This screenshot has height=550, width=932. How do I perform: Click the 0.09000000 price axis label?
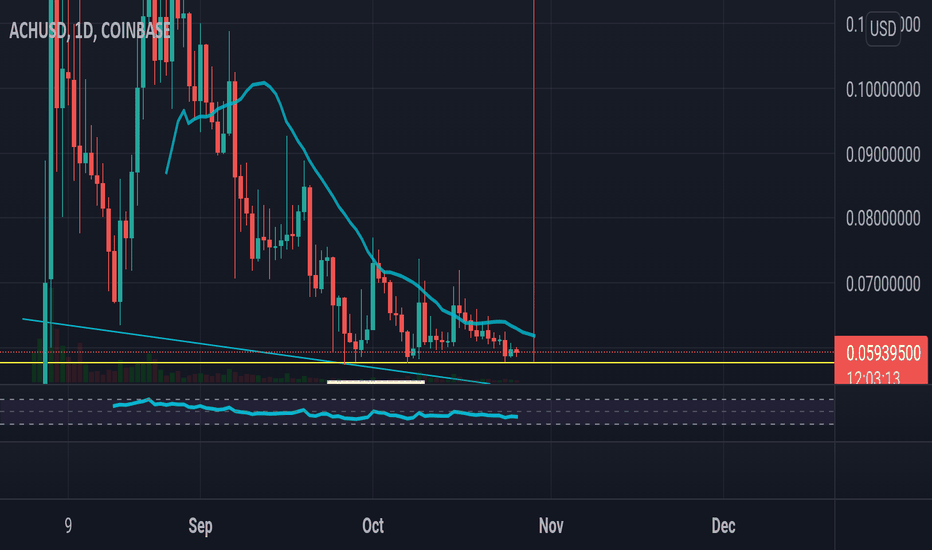pyautogui.click(x=883, y=155)
